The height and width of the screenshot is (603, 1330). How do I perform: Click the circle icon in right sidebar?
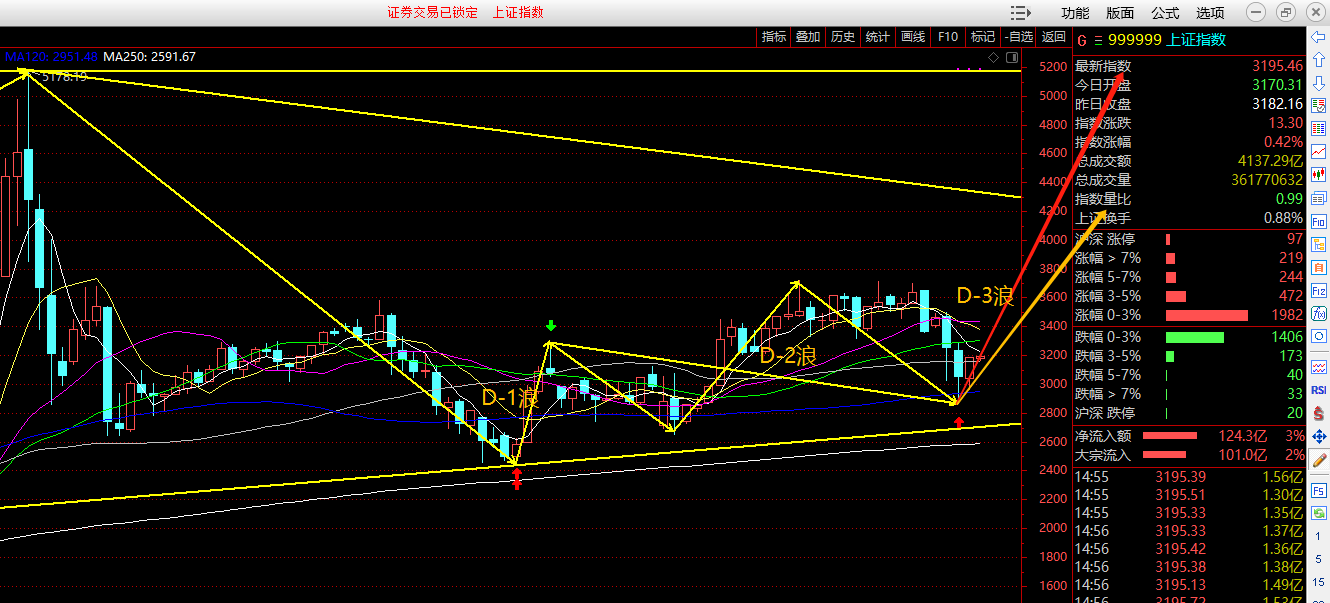[1319, 337]
